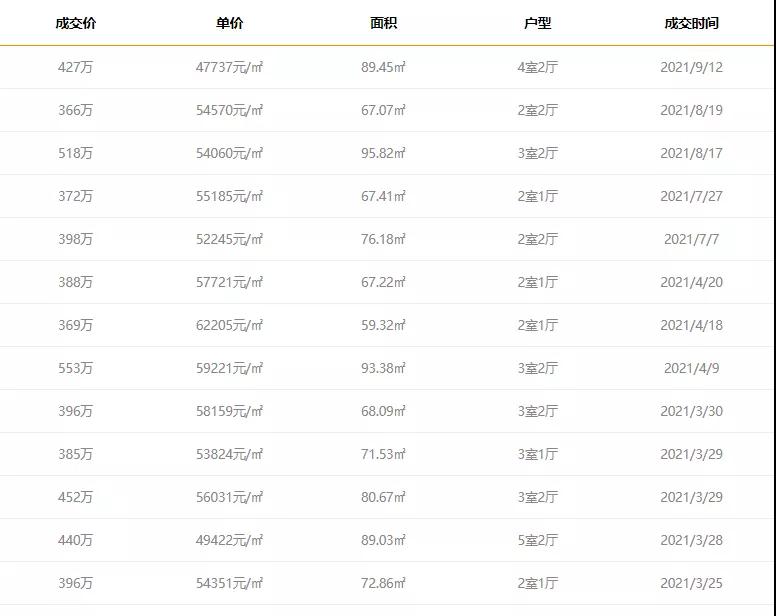776x616 pixels.
Task: Click the date 2021/3/25
Action: (x=691, y=583)
